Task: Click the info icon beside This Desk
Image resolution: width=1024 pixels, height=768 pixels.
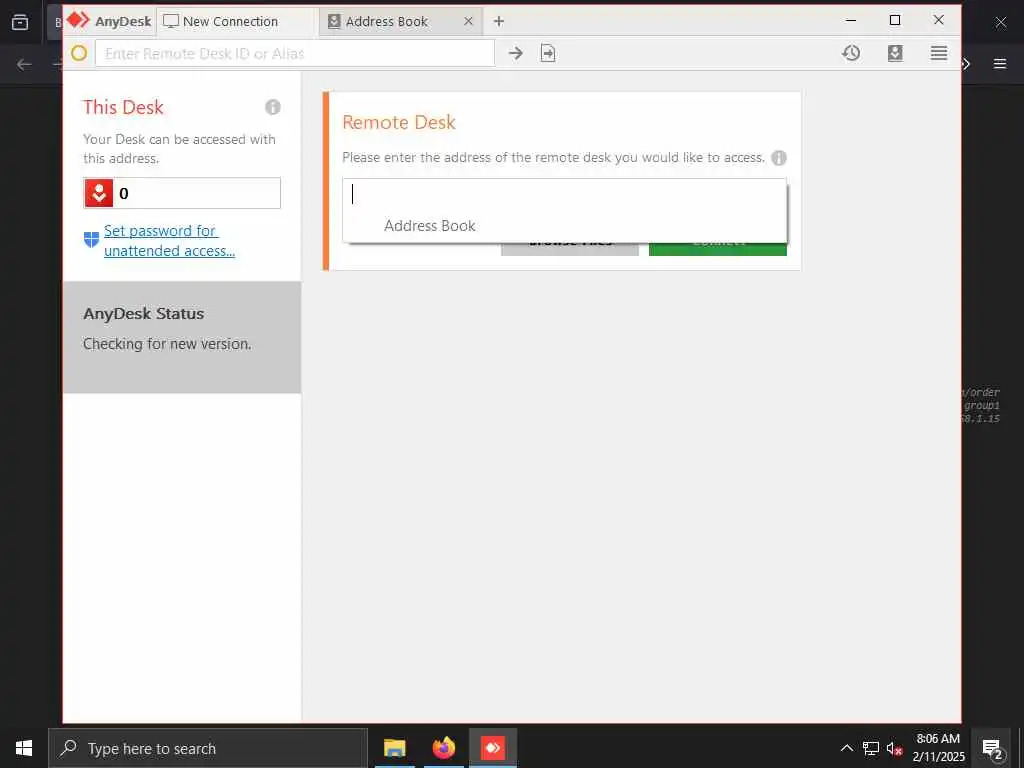Action: [x=272, y=107]
